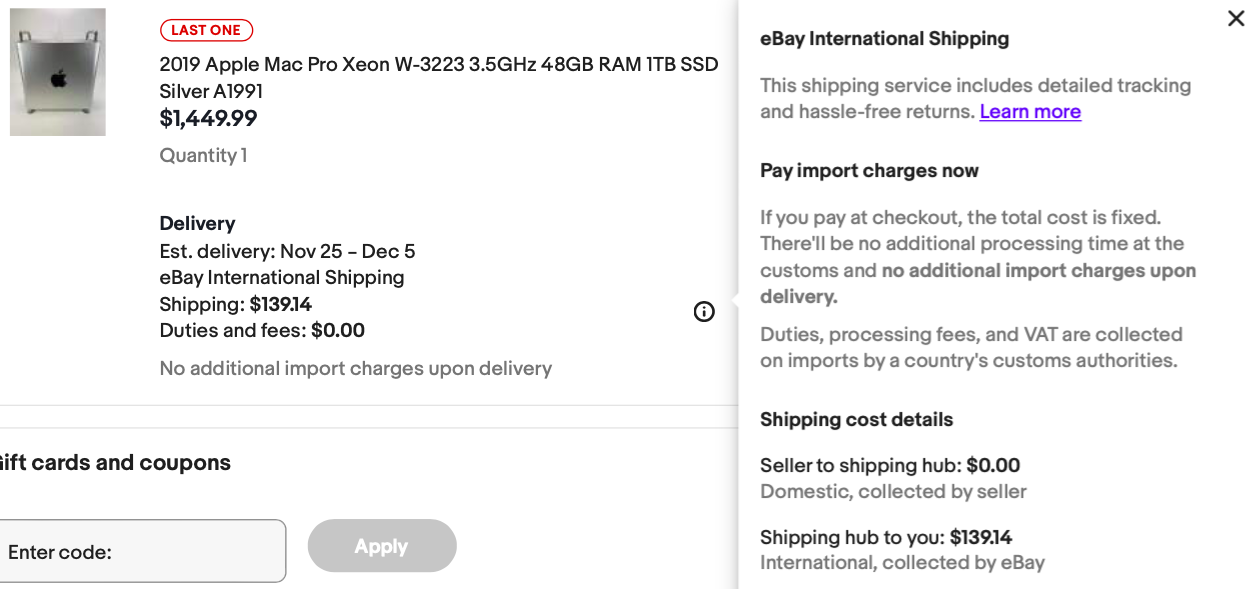Click Shipping hub to you: $139.14

pos(886,537)
